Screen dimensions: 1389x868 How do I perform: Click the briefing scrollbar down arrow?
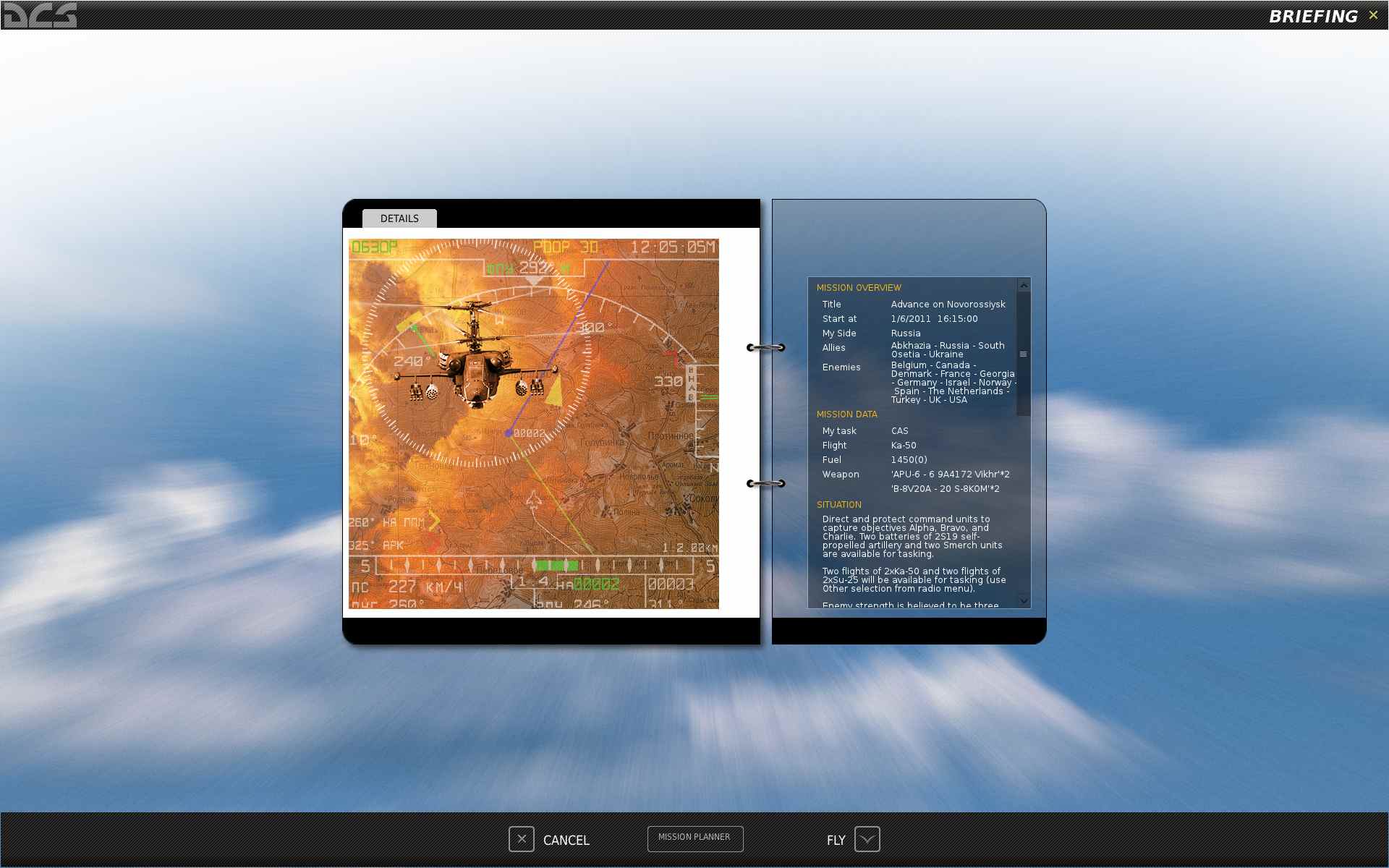point(1023,600)
